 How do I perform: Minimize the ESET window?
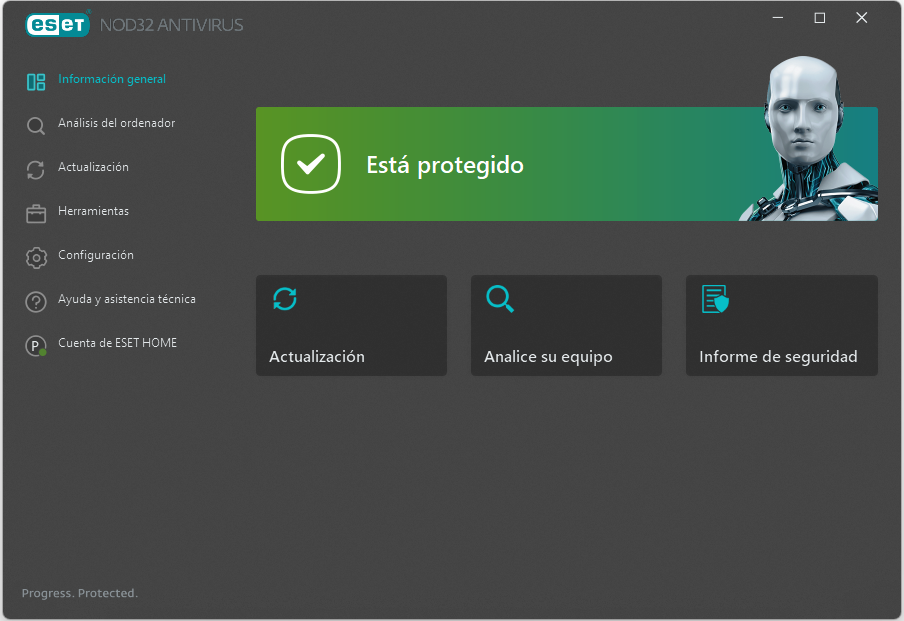click(x=778, y=18)
